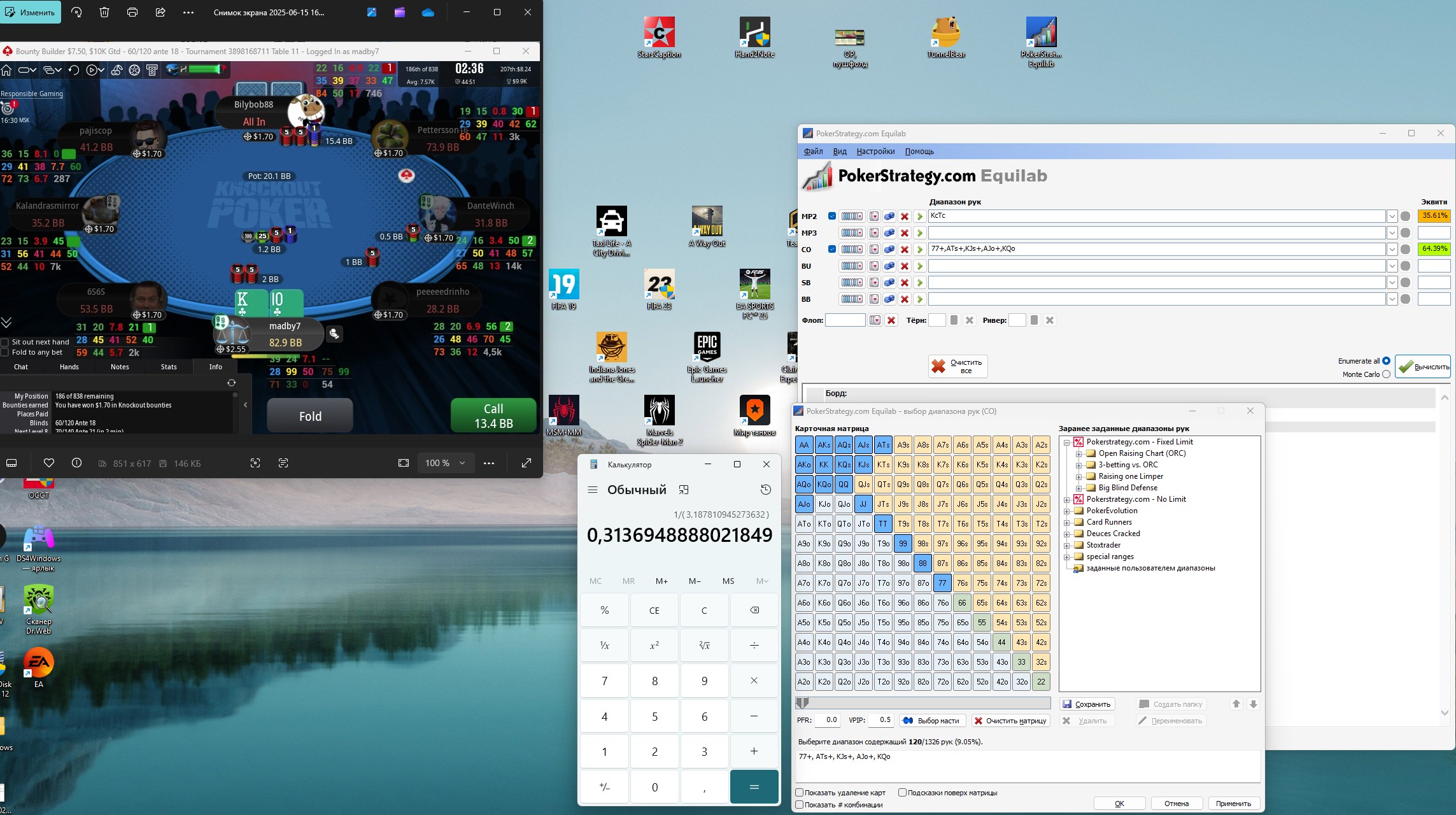Open fullscreen view icon in Photos
The image size is (1456, 815).
tap(527, 463)
